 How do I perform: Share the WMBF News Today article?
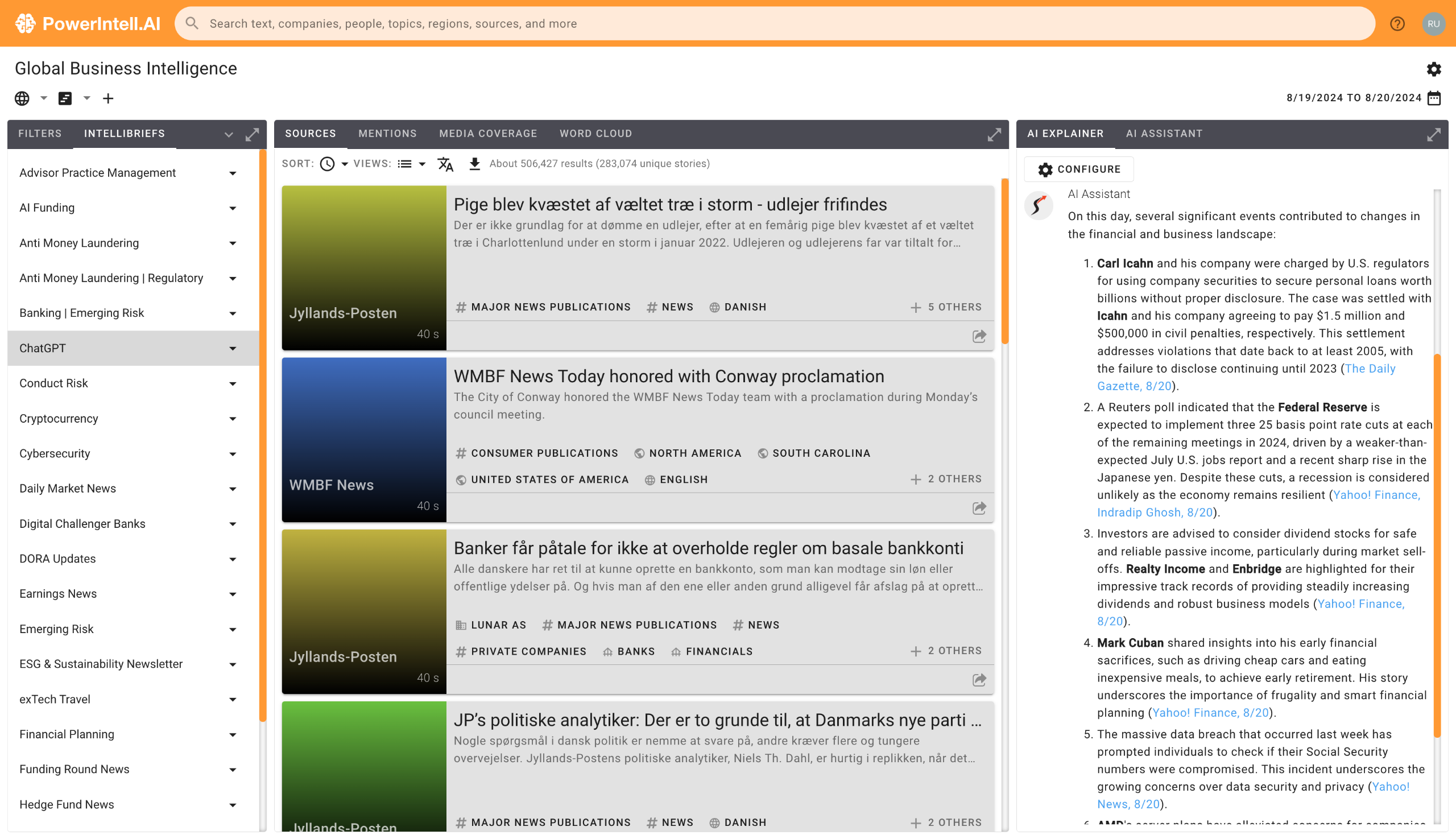point(978,507)
